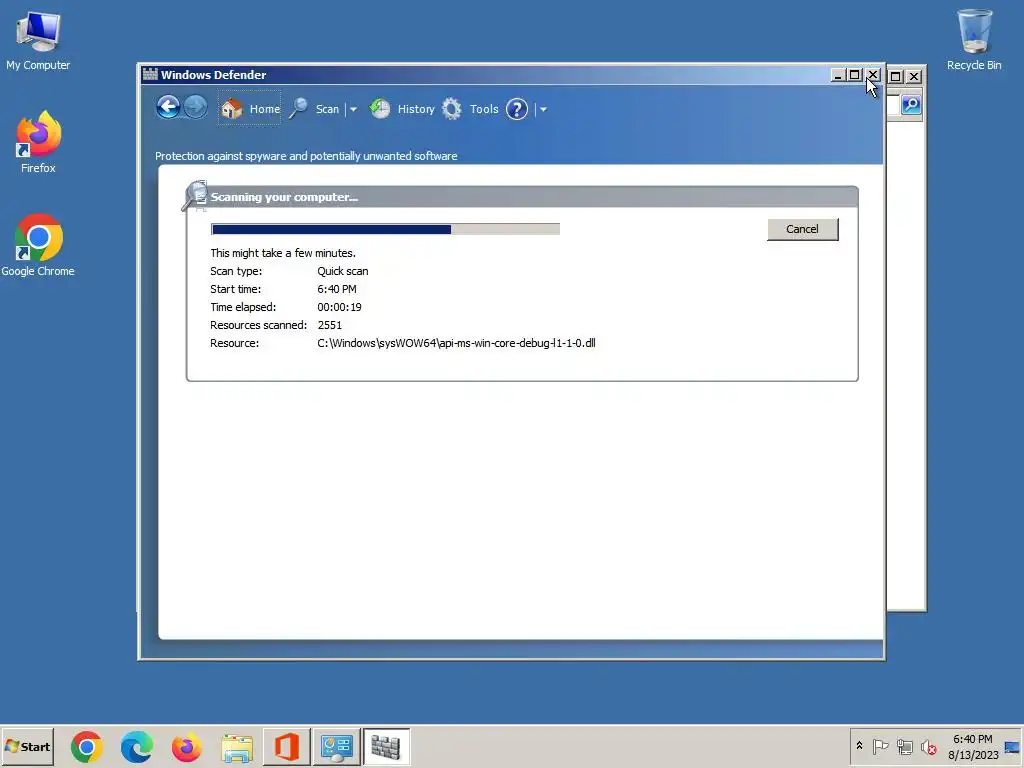This screenshot has height=768, width=1024.
Task: Expand the Help options dropdown arrow
Action: tap(543, 110)
